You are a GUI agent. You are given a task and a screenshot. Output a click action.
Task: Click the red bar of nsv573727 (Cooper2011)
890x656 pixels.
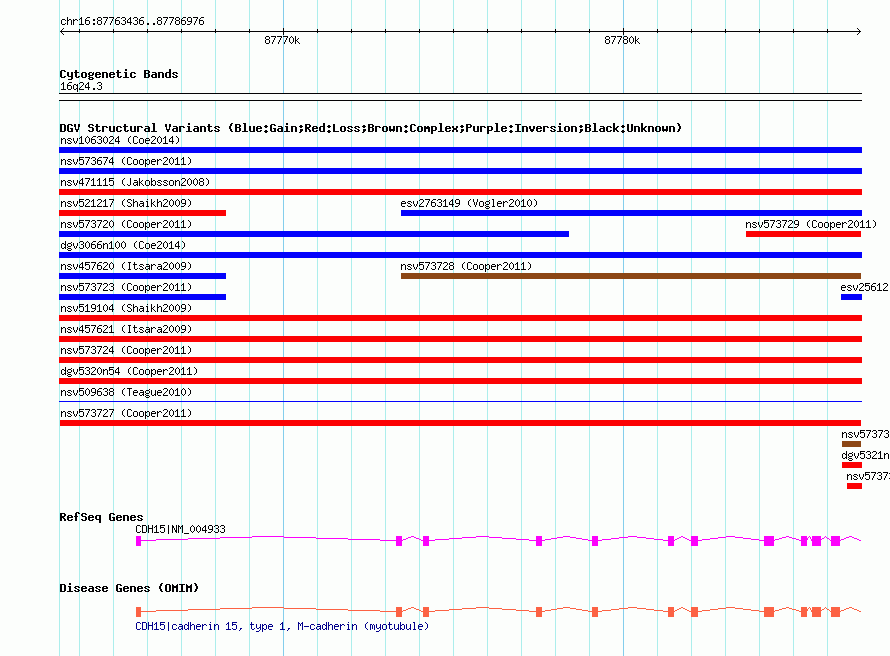pyautogui.click(x=460, y=423)
